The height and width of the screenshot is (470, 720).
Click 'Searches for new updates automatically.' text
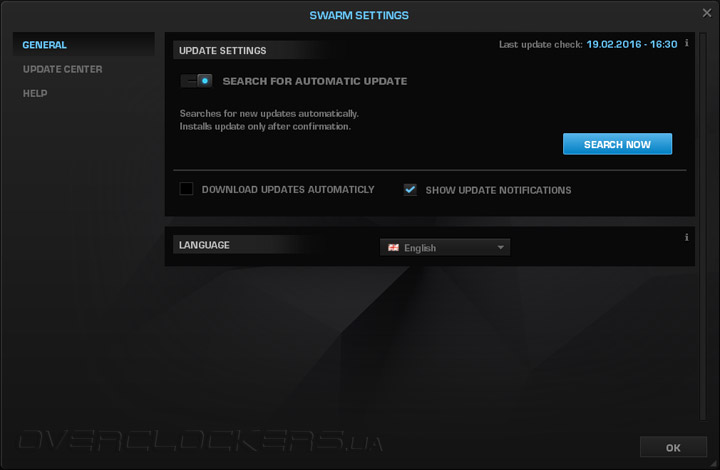[269, 113]
